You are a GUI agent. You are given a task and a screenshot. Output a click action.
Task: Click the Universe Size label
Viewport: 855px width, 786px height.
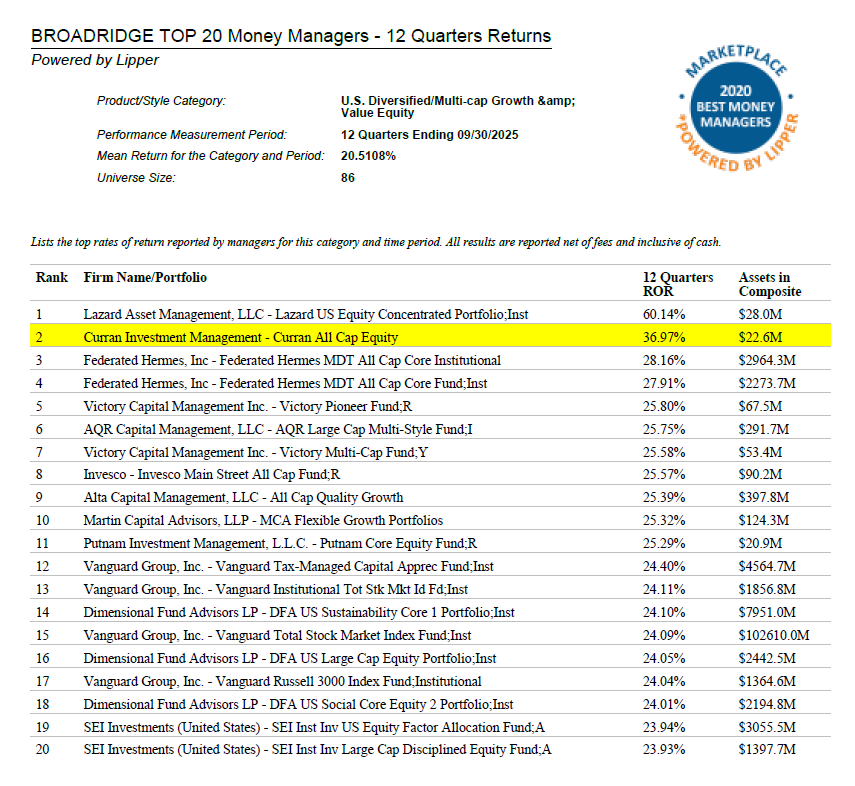coord(136,178)
